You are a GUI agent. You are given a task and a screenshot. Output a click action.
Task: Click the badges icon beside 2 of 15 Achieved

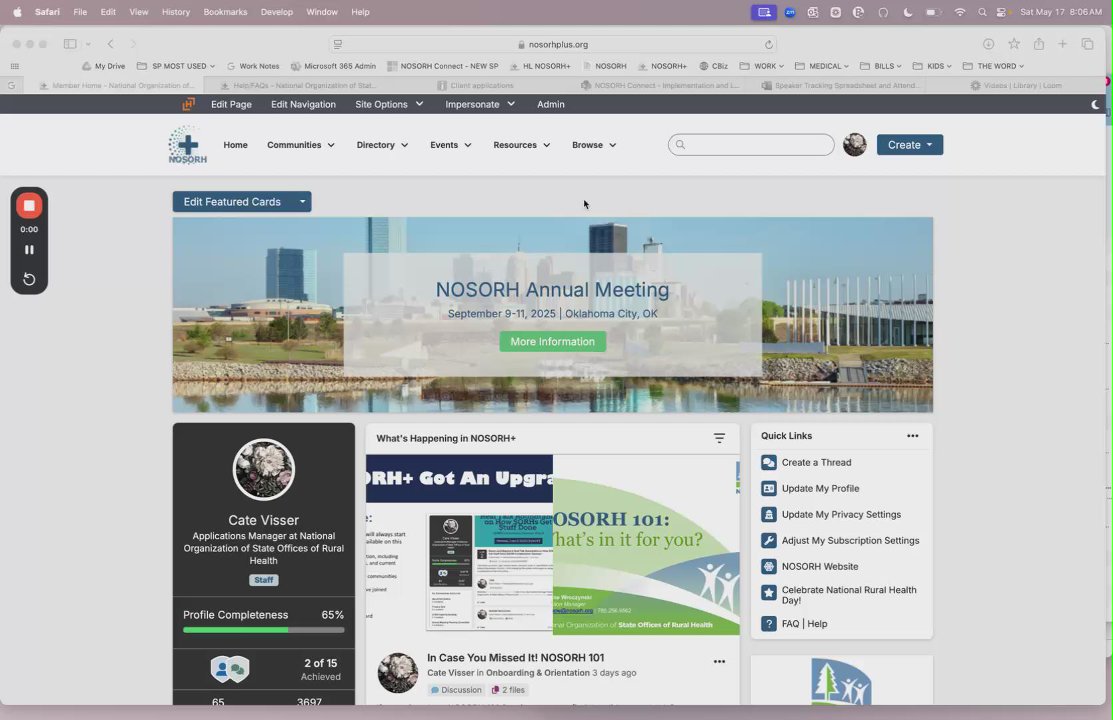click(230, 669)
